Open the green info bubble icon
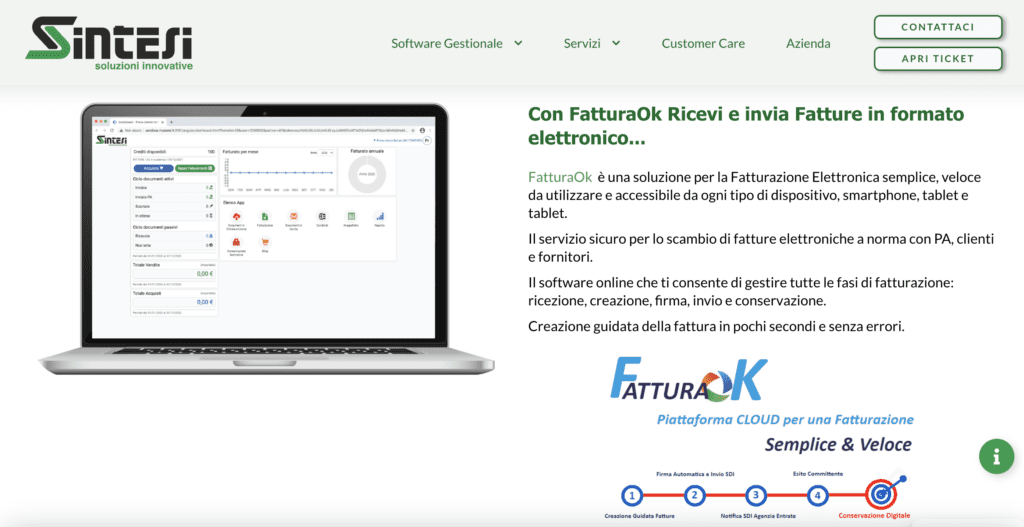The width and height of the screenshot is (1024, 527). [x=996, y=456]
